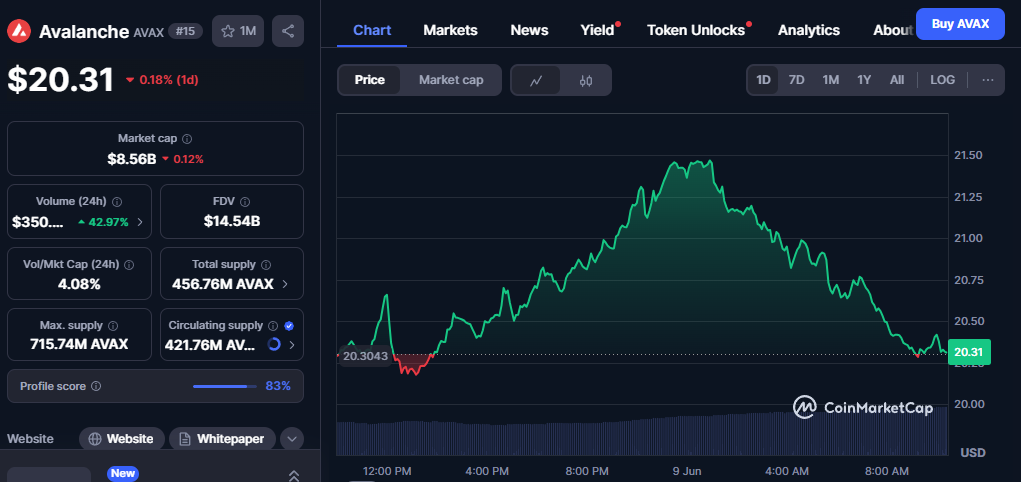1021x482 pixels.
Task: Open chart more options ellipsis
Action: tap(988, 80)
